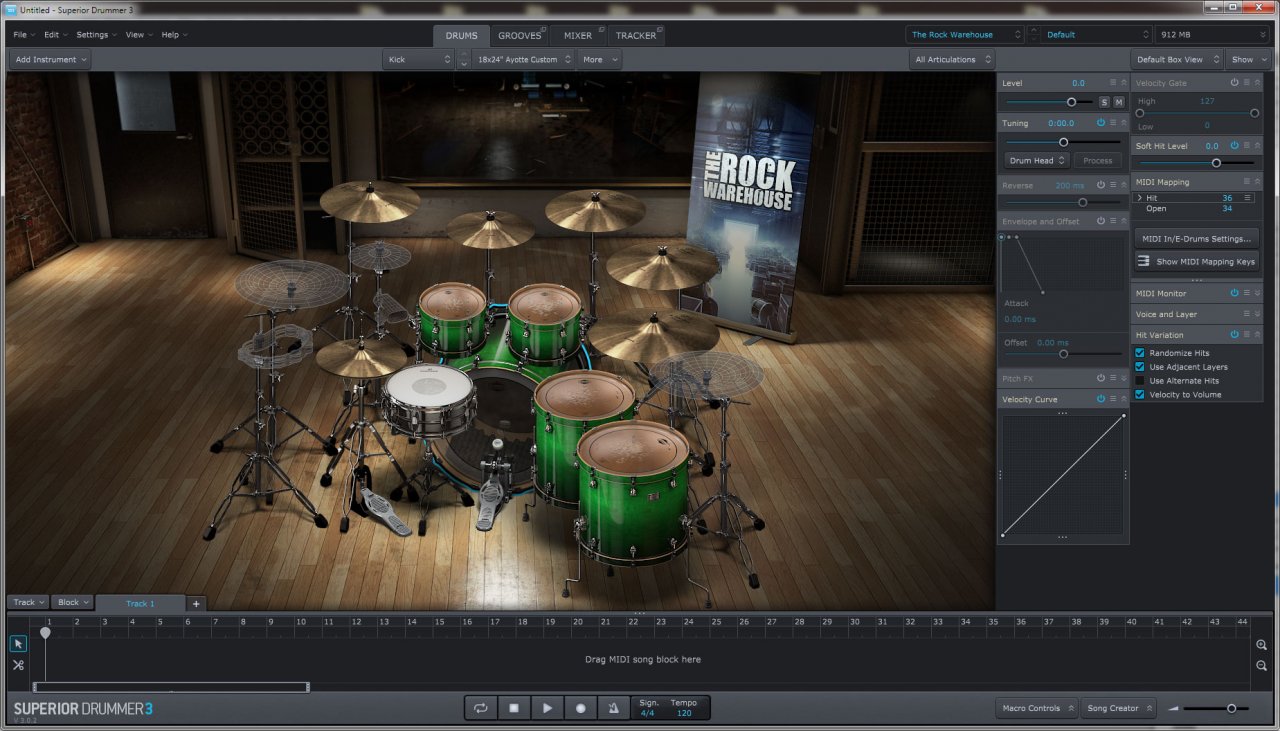Switch to the GROOVES tab
The width and height of the screenshot is (1280, 731).
[x=519, y=36]
